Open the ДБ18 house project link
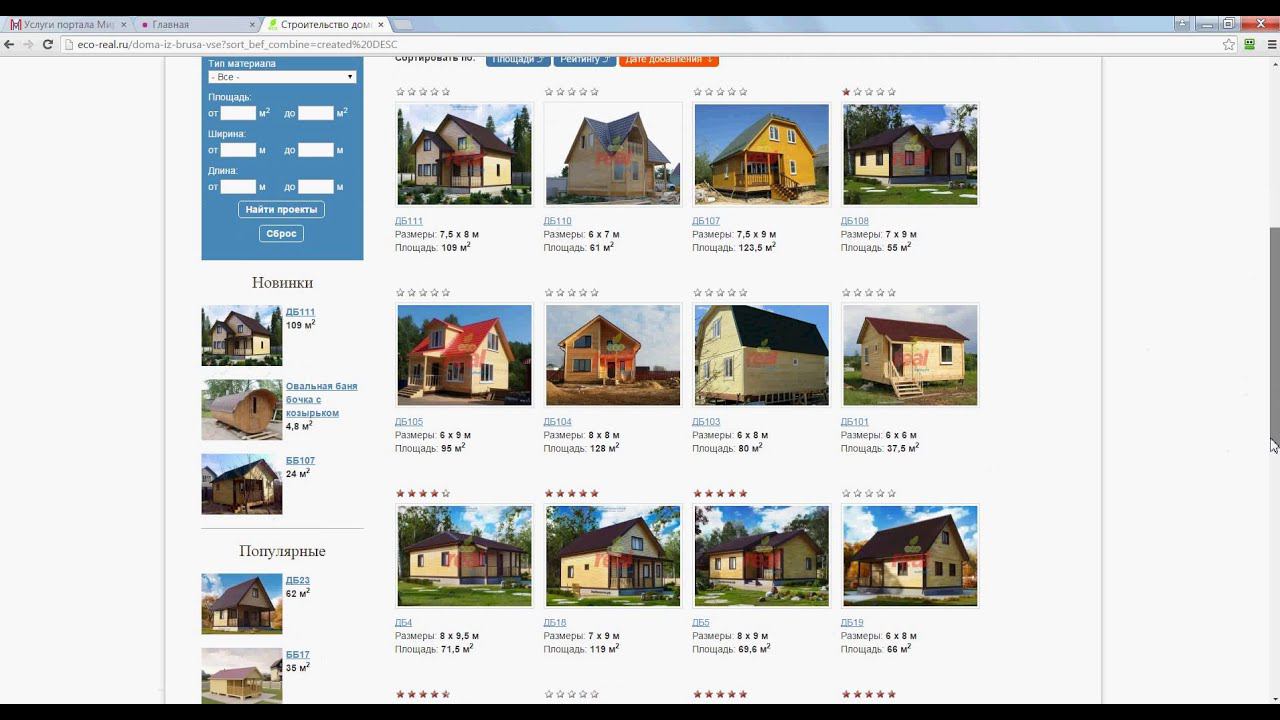The image size is (1280, 720). pos(555,623)
